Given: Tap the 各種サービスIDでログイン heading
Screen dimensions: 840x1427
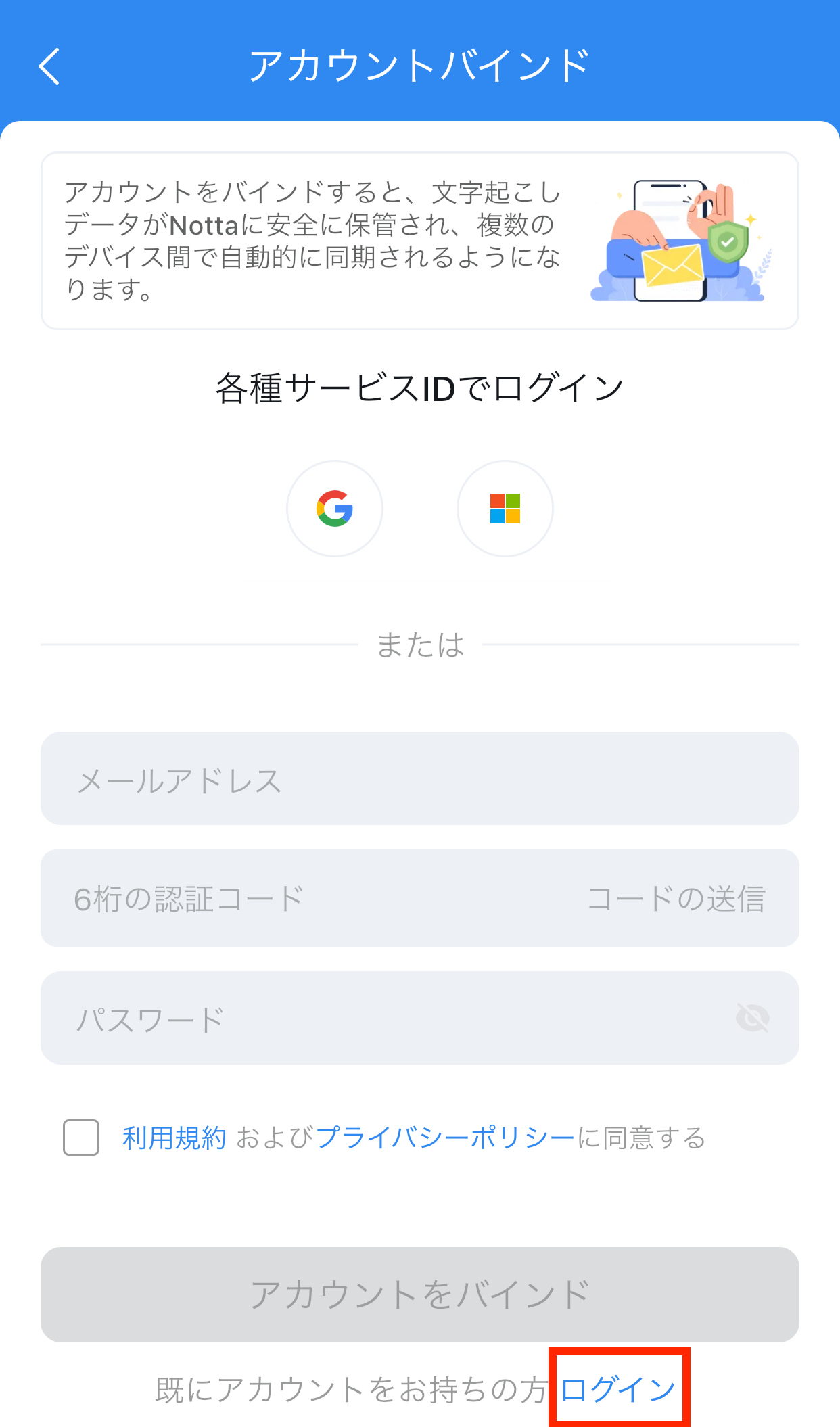Looking at the screenshot, I should 419,388.
